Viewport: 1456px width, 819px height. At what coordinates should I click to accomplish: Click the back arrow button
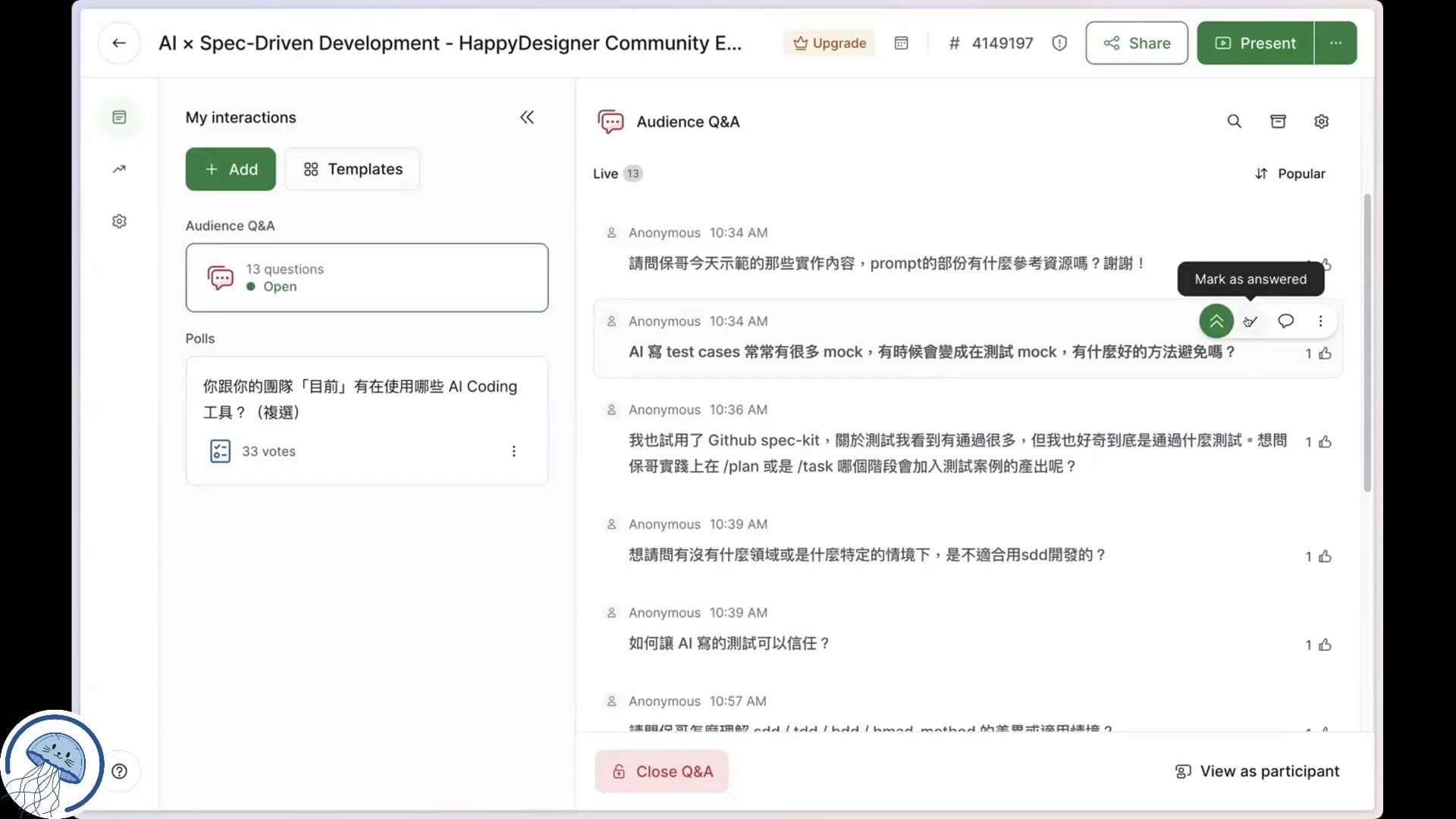coord(119,43)
